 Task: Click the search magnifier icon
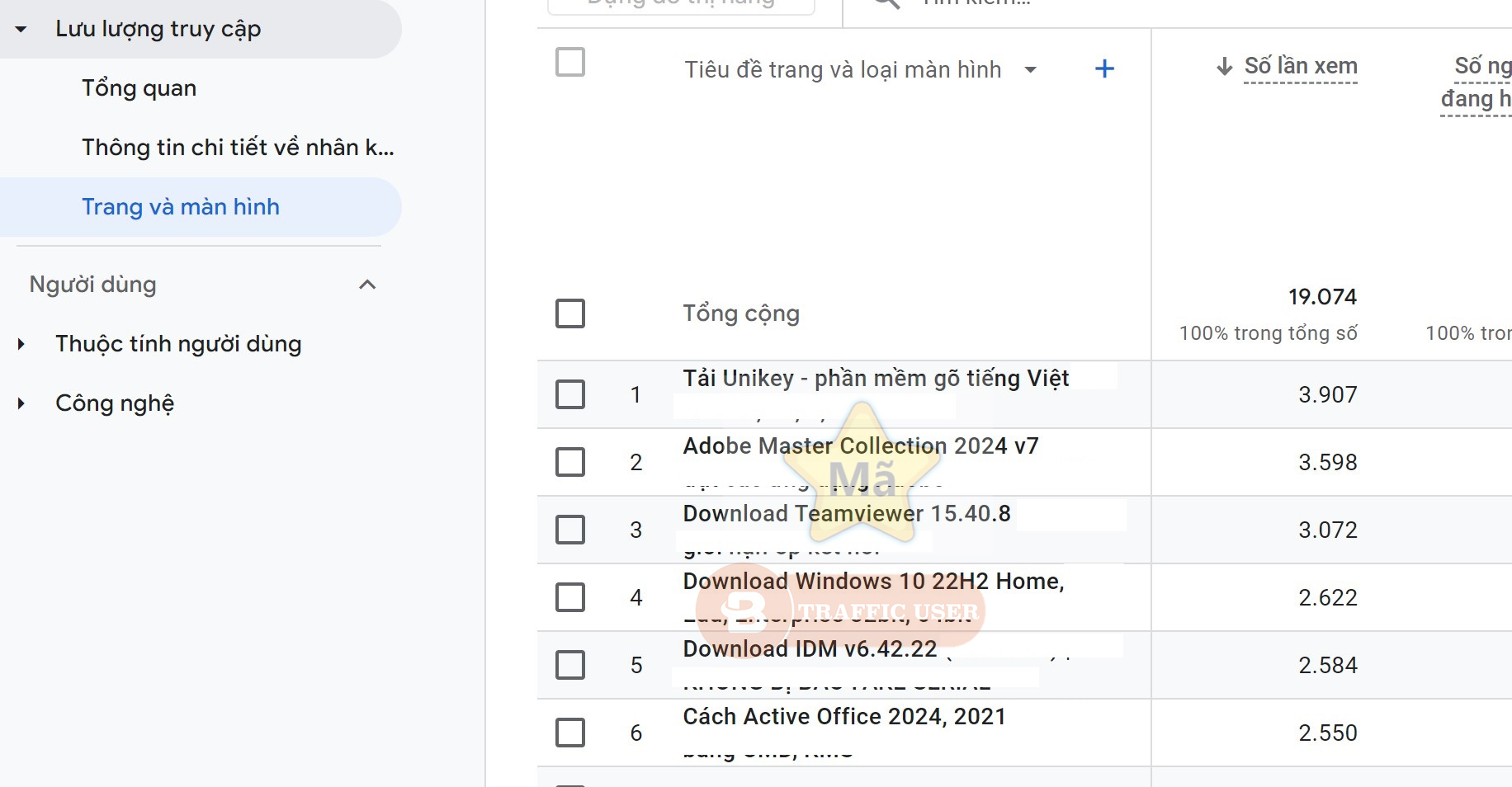click(x=885, y=4)
